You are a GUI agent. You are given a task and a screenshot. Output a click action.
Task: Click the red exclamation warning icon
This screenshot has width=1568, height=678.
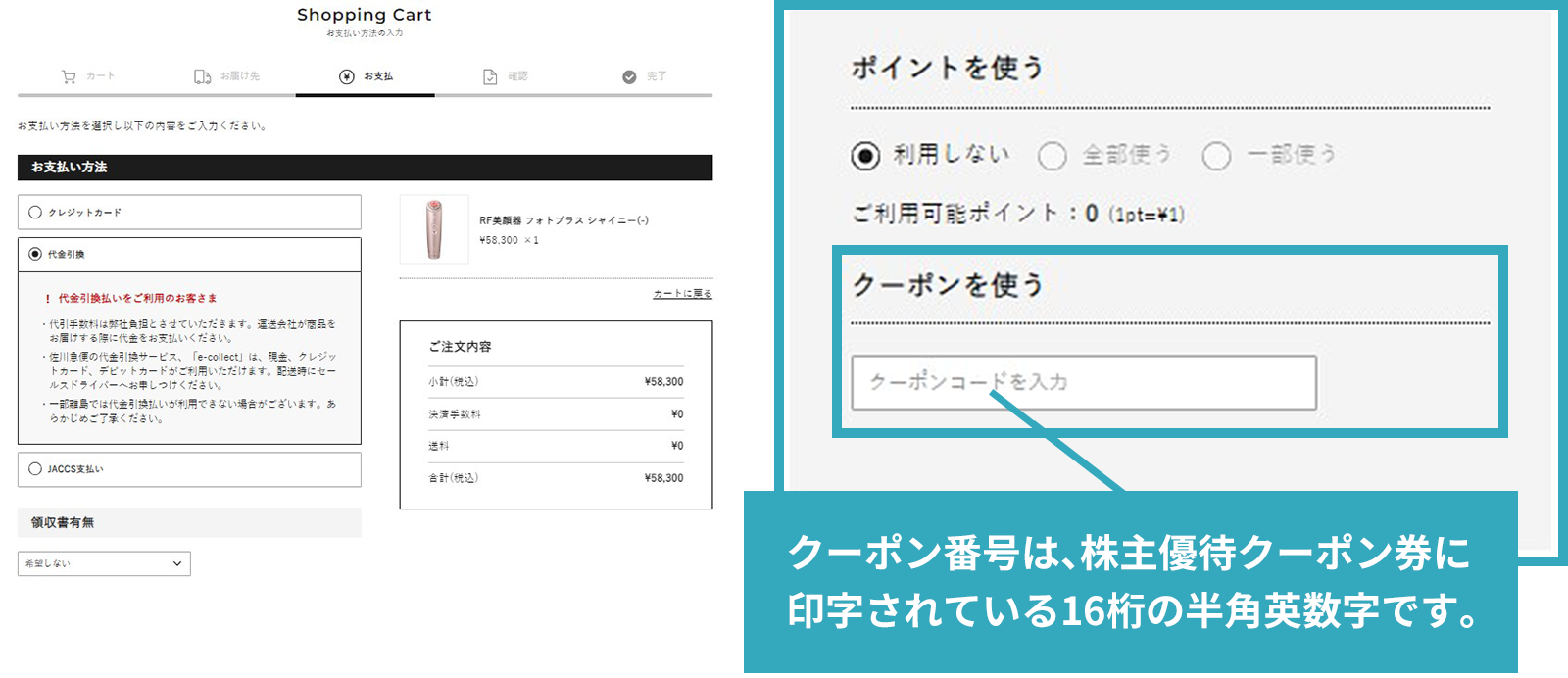pyautogui.click(x=48, y=298)
